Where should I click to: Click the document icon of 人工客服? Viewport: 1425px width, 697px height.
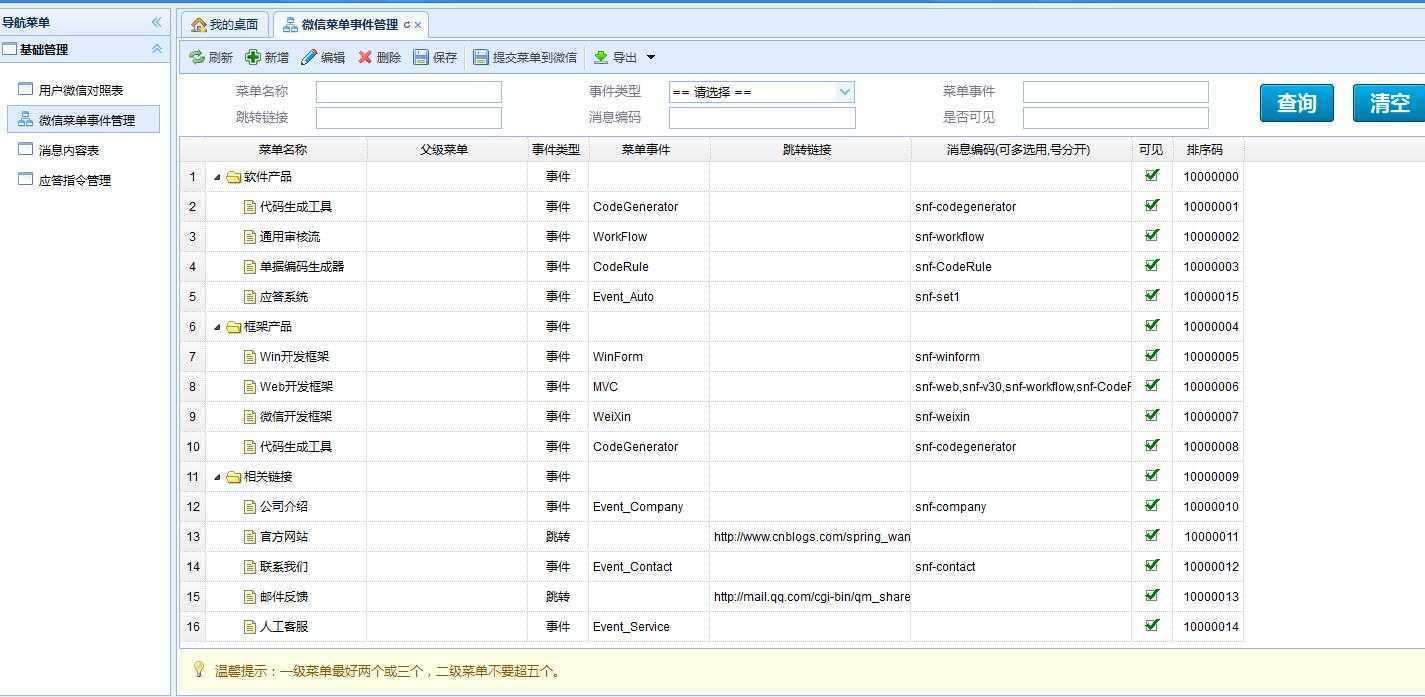250,627
